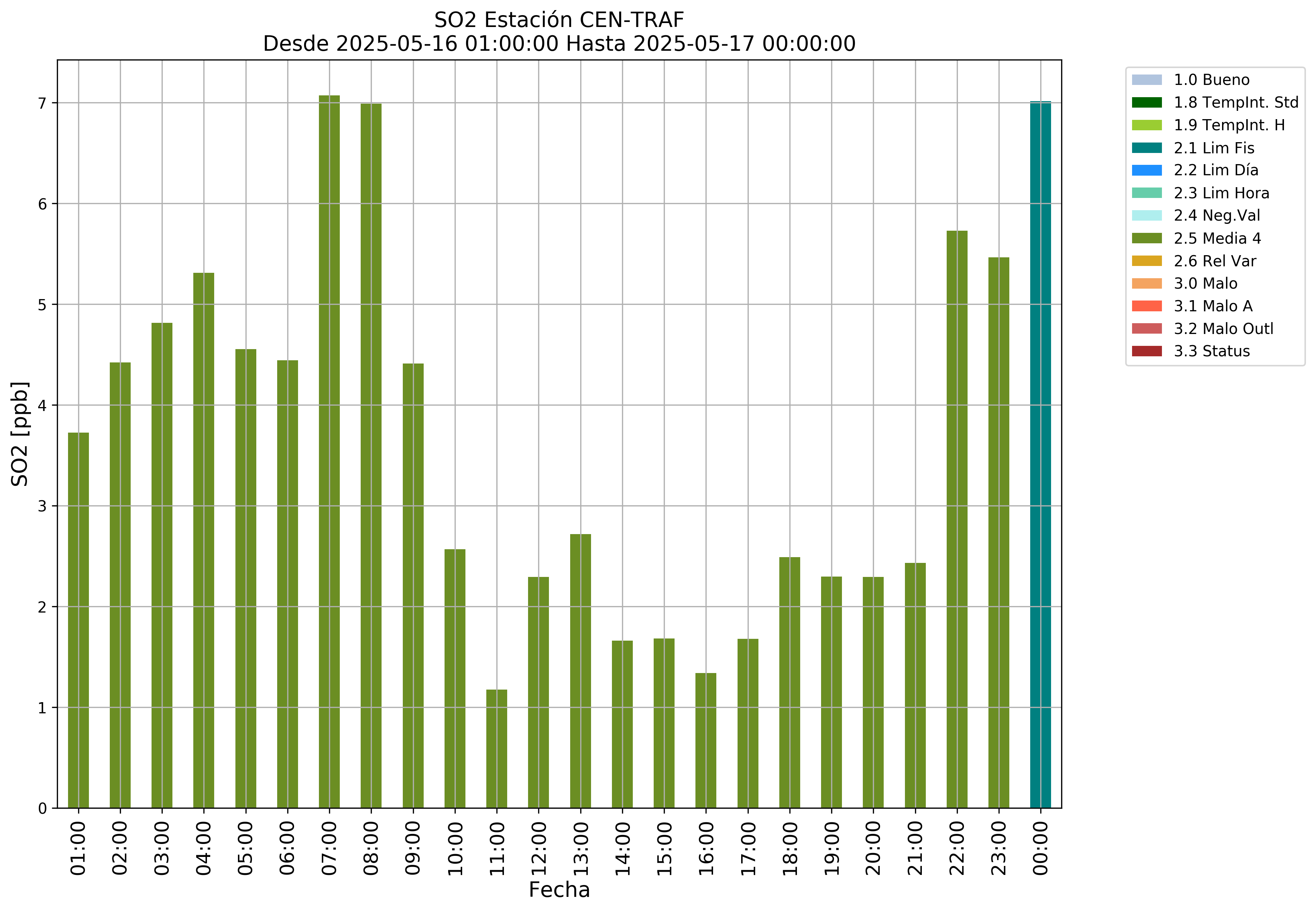Click the 3.3 Status dark red swatch
The height and width of the screenshot is (912, 1316).
click(1146, 351)
